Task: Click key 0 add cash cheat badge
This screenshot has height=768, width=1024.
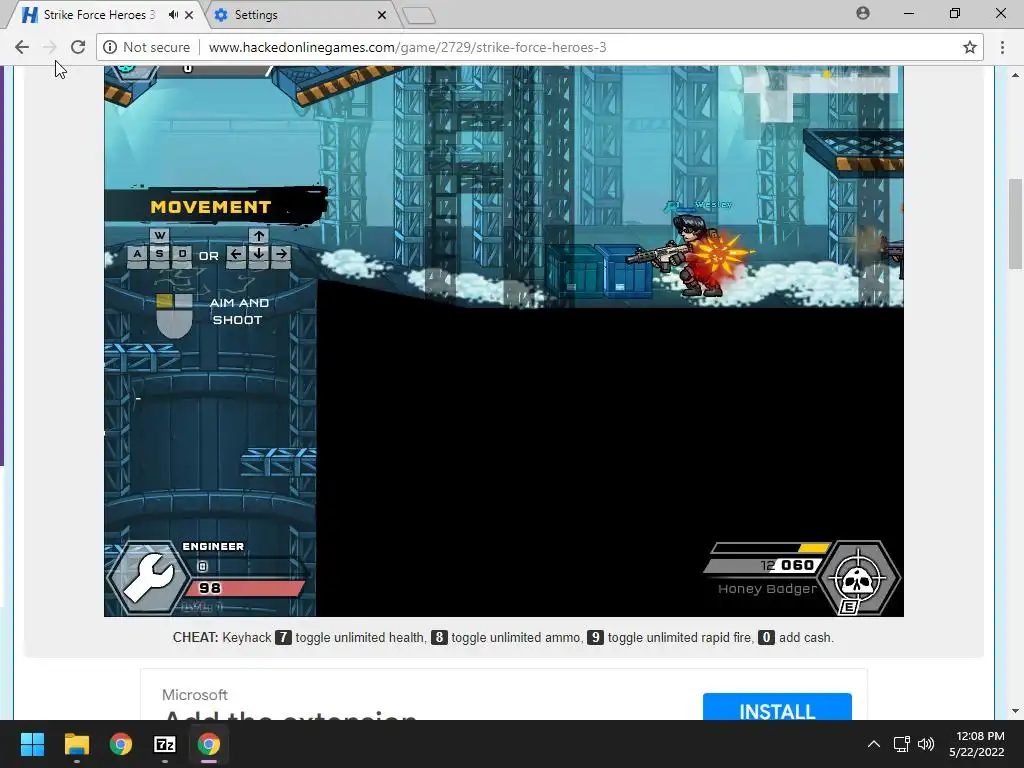Action: [x=767, y=637]
